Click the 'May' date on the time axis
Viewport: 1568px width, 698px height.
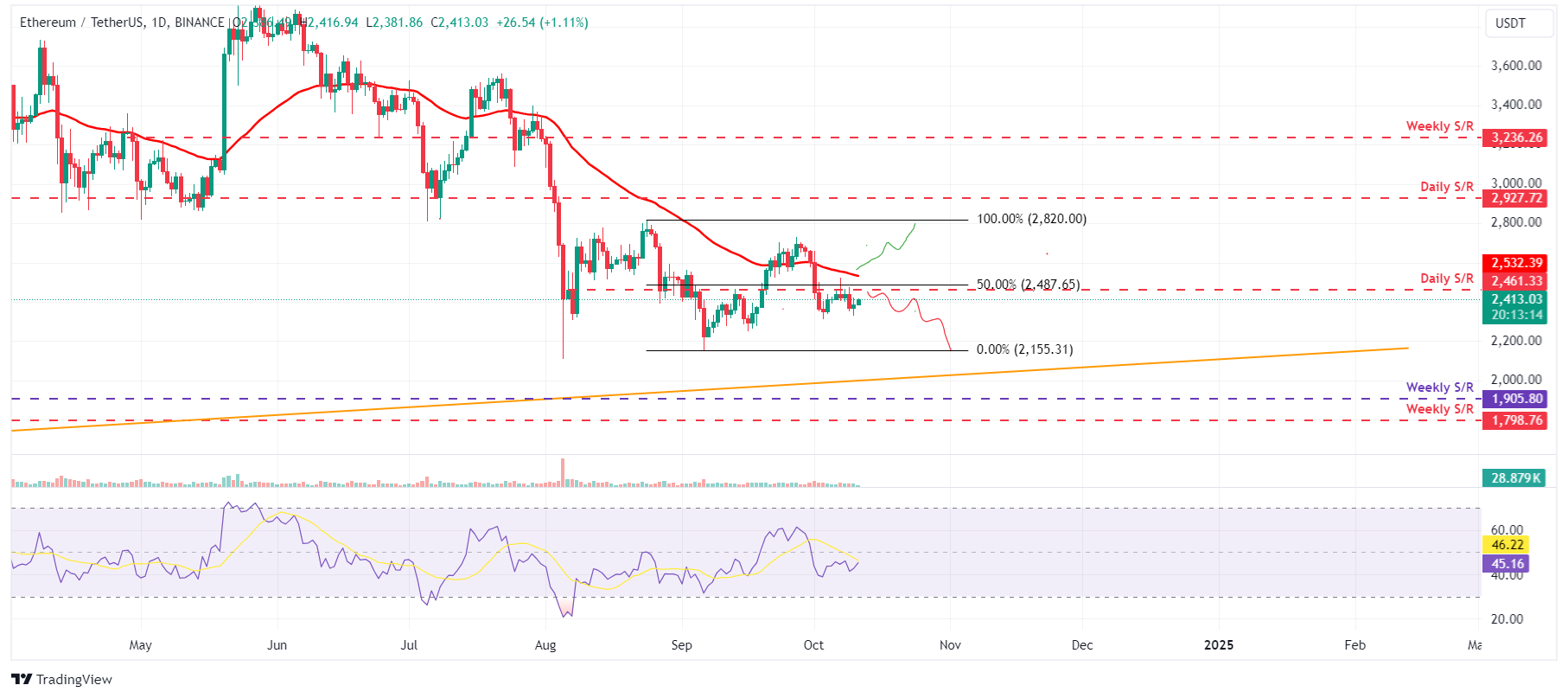[140, 645]
